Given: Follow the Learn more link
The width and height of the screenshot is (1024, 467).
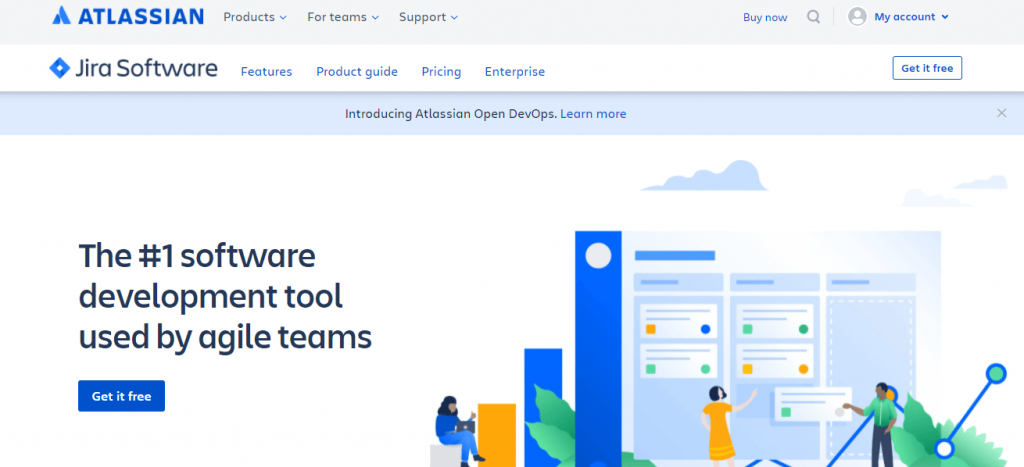Looking at the screenshot, I should tap(593, 114).
